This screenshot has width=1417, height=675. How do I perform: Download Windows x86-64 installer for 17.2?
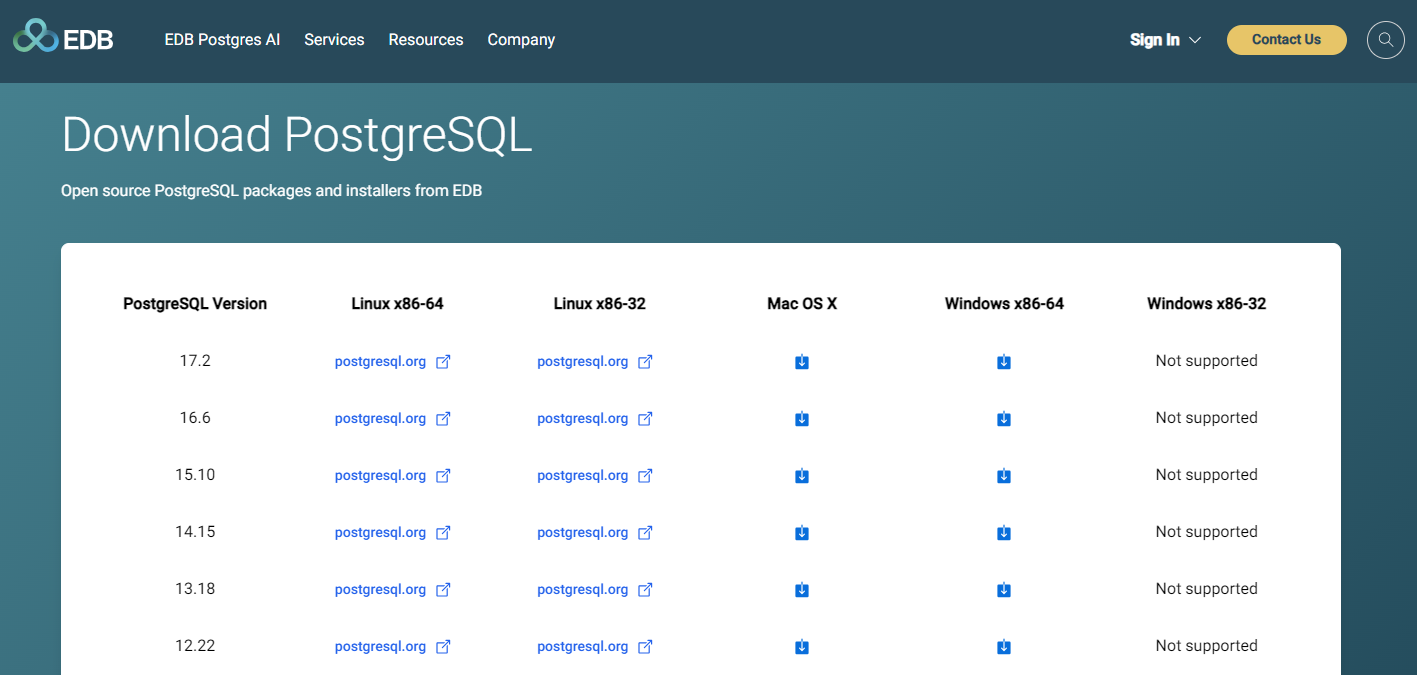pyautogui.click(x=1004, y=362)
